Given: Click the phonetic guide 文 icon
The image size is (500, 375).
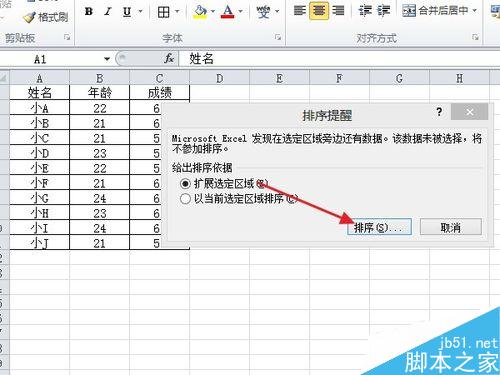Looking at the screenshot, I should [x=263, y=12].
